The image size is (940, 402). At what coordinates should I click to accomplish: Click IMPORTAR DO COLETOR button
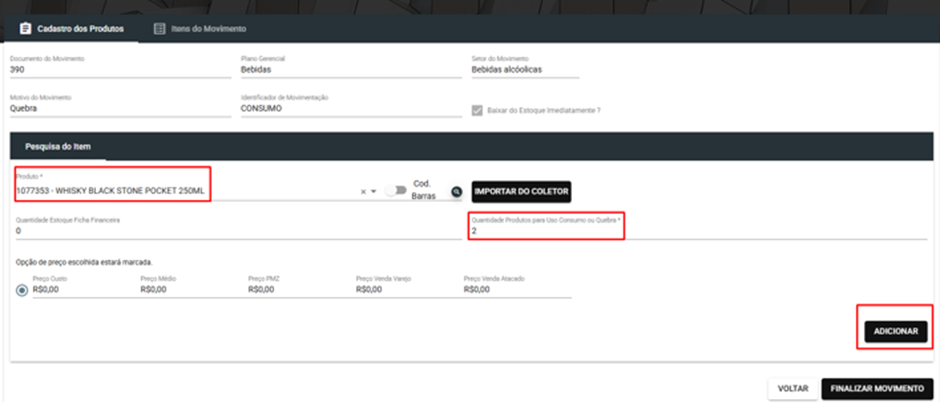click(522, 192)
